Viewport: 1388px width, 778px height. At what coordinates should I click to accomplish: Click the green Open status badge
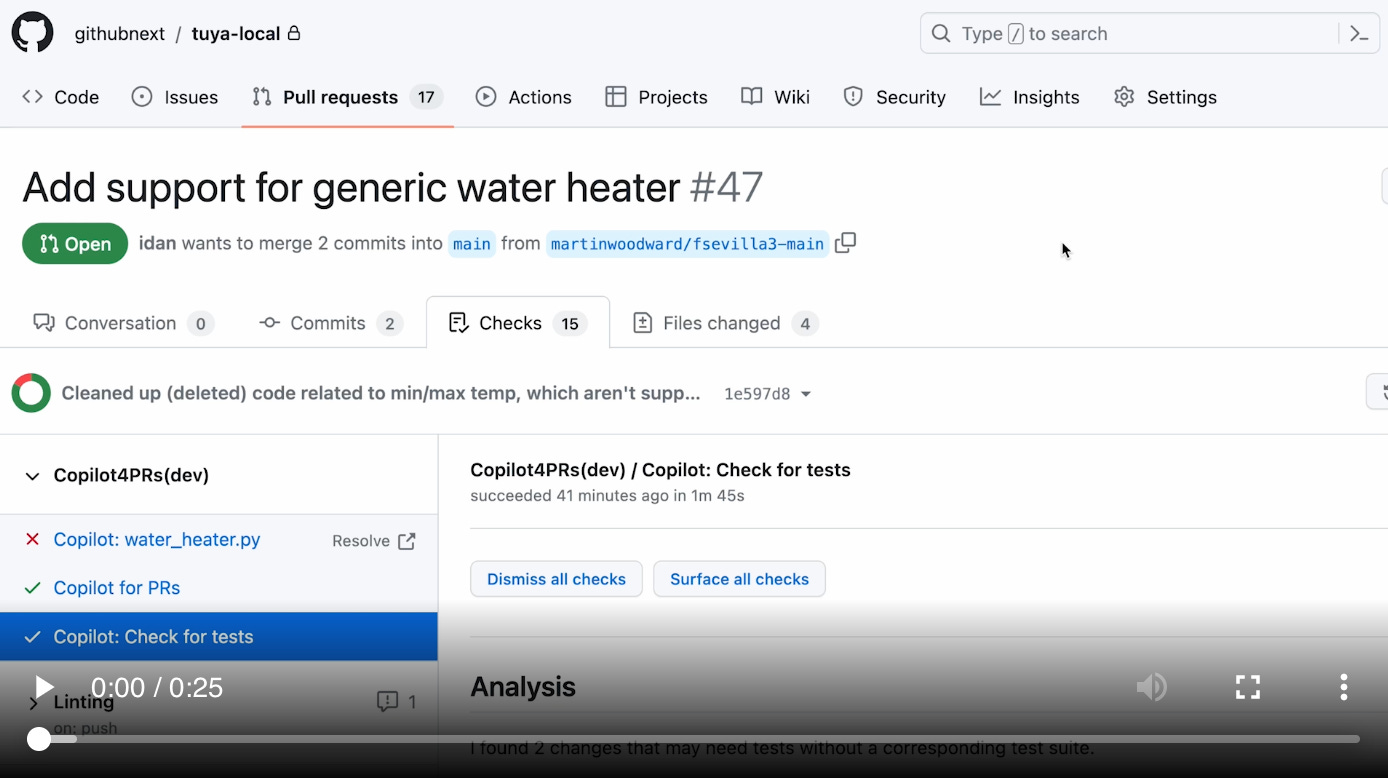pos(75,244)
